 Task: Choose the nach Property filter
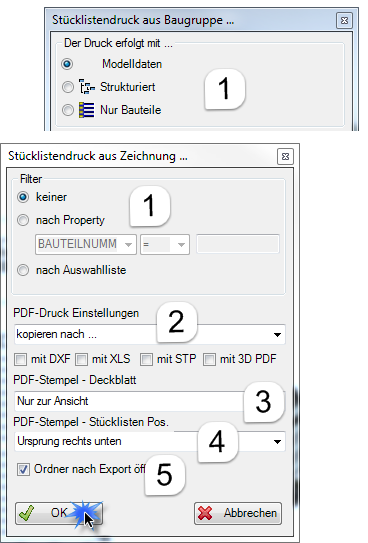pos(23,220)
